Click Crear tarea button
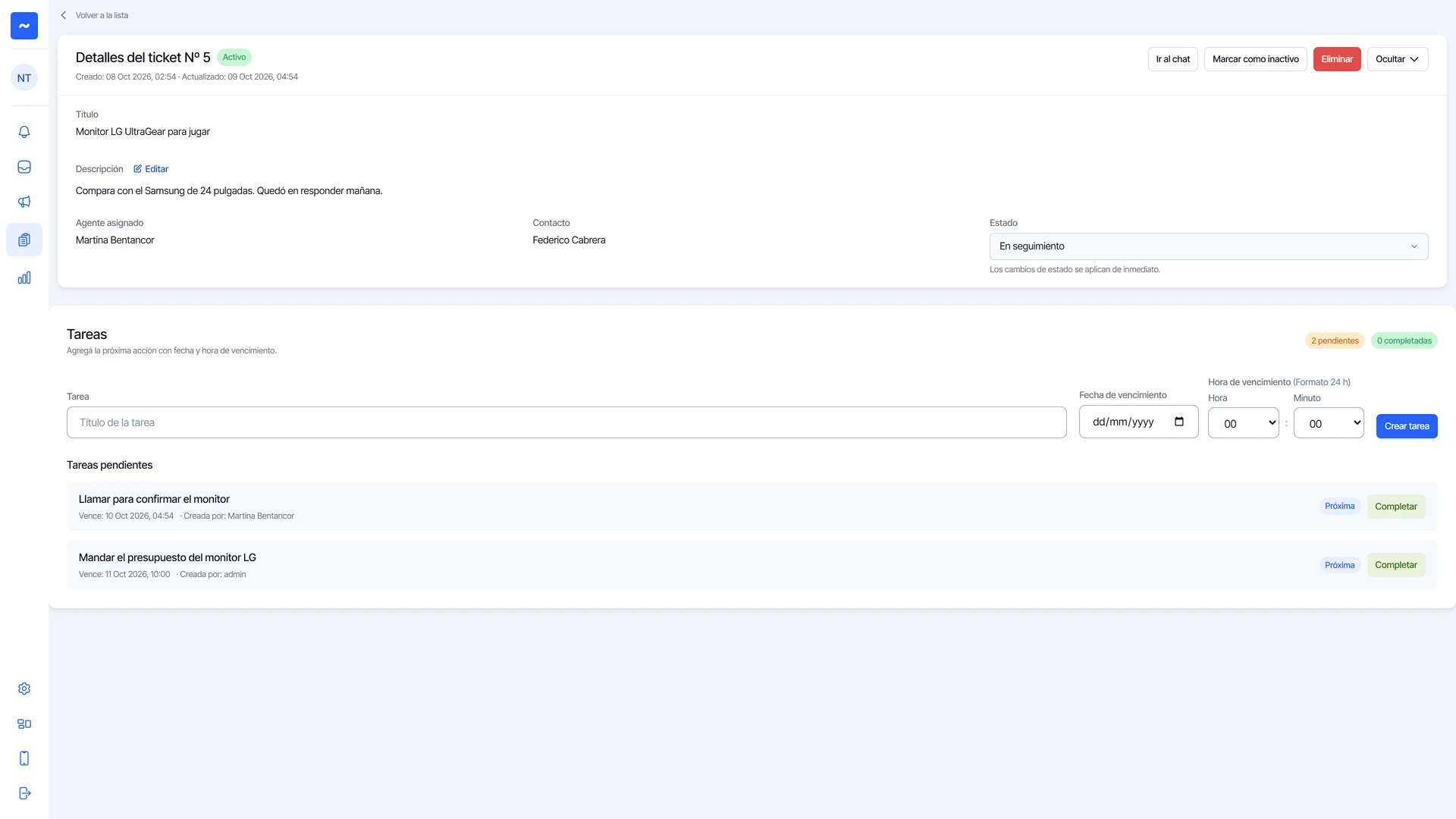This screenshot has width=1456, height=819. (1407, 426)
